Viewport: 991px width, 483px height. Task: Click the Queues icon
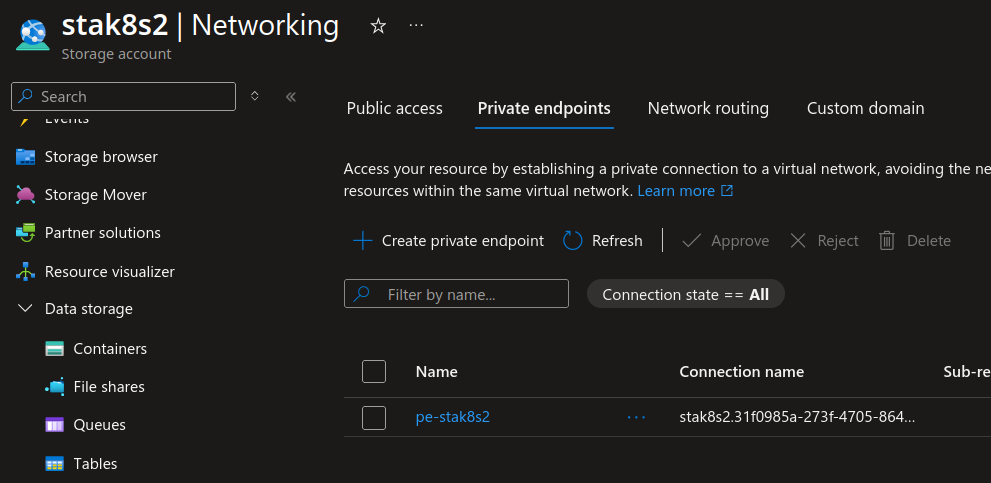coord(55,425)
